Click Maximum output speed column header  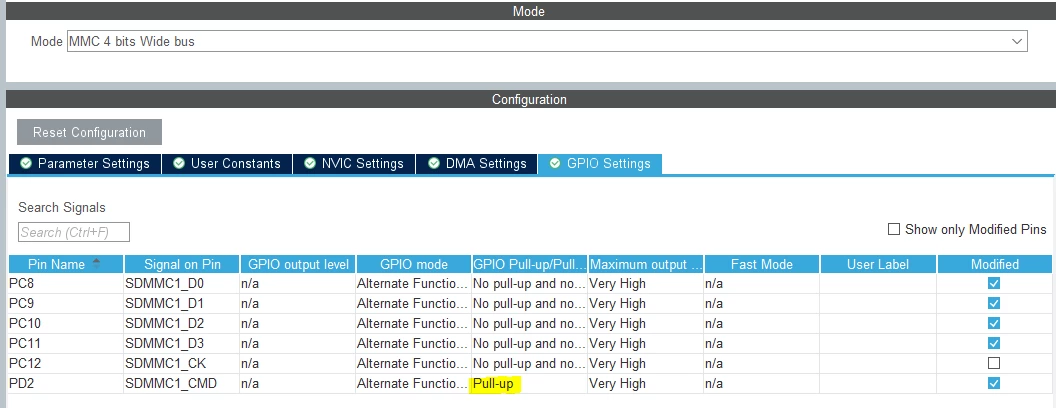646,264
